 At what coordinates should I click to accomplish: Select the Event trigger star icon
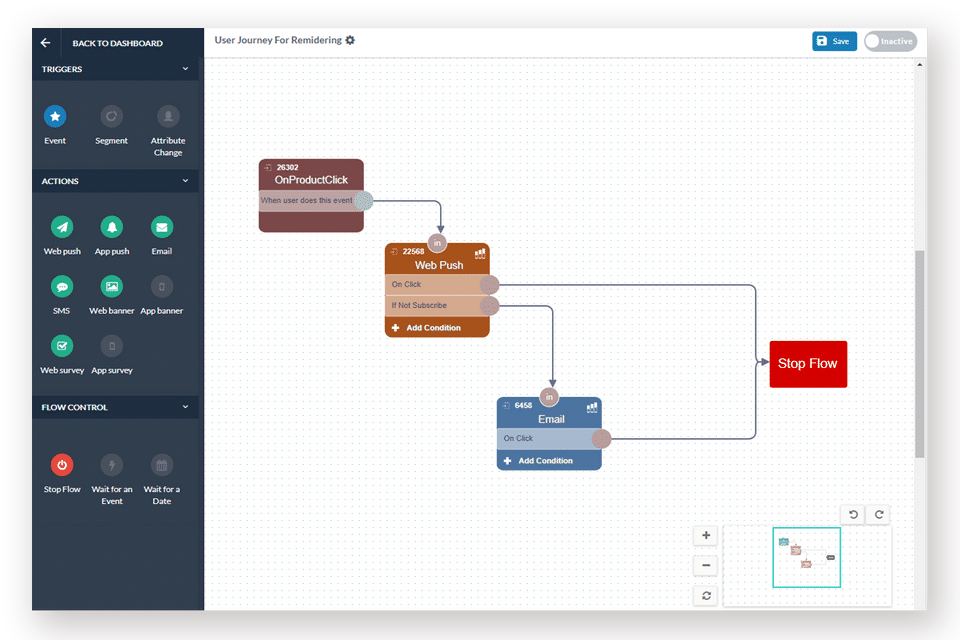point(55,116)
